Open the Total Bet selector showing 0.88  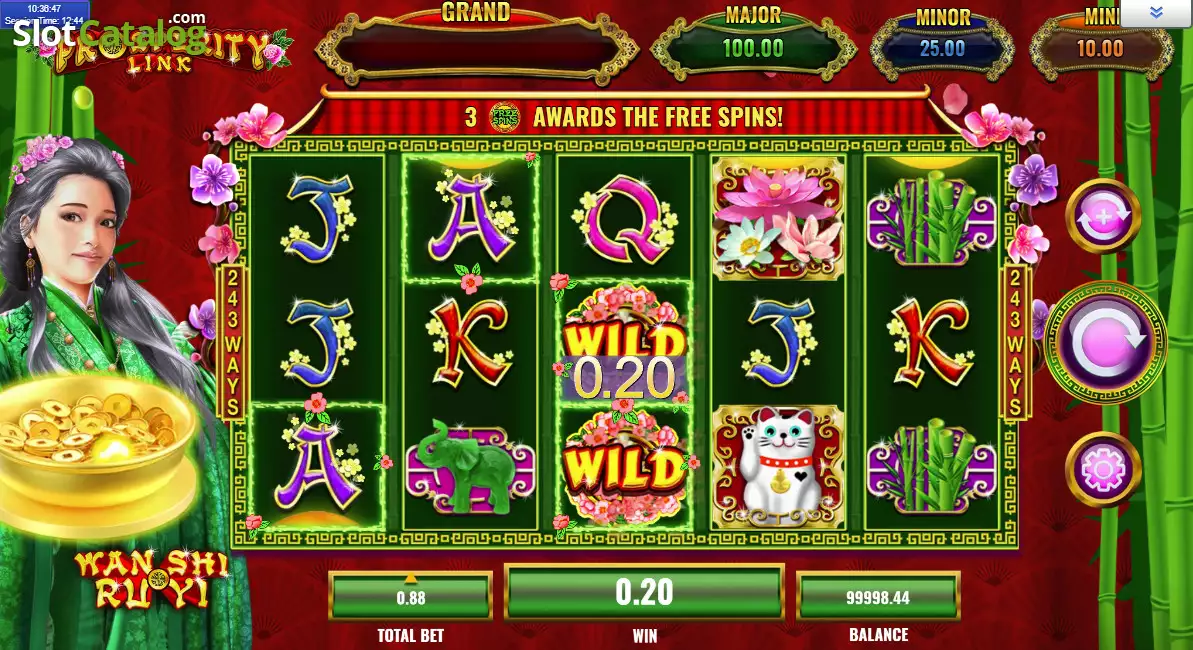click(410, 597)
